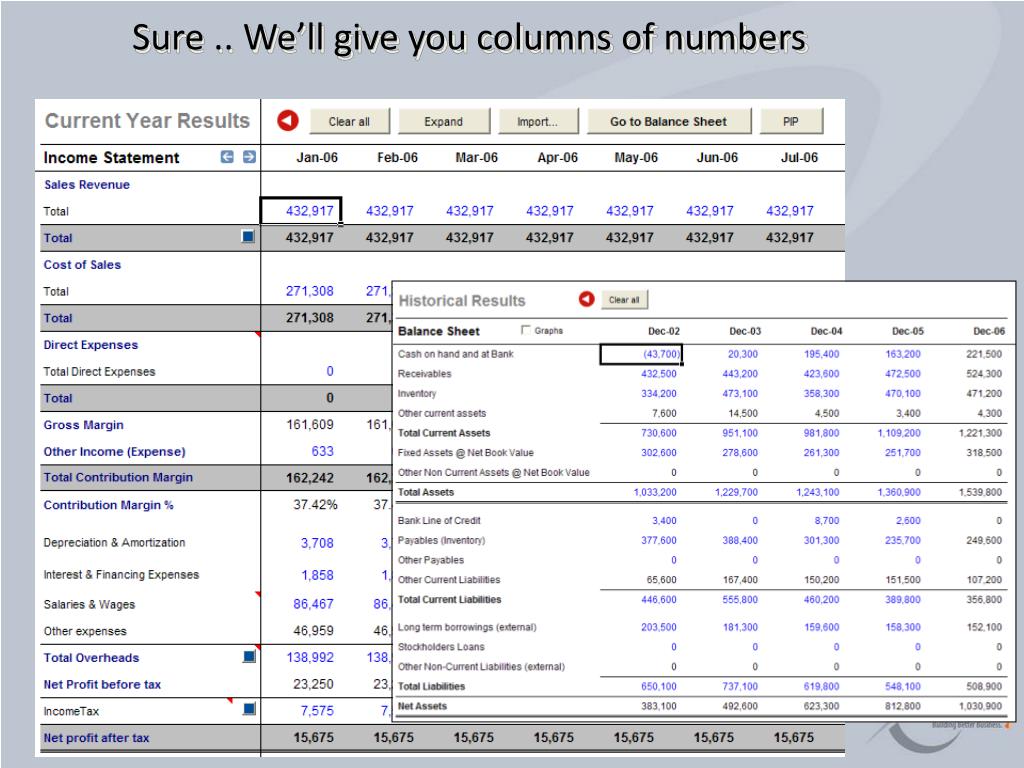Click the Clear all button in Current Year Results
This screenshot has height=768, width=1024.
349,121
